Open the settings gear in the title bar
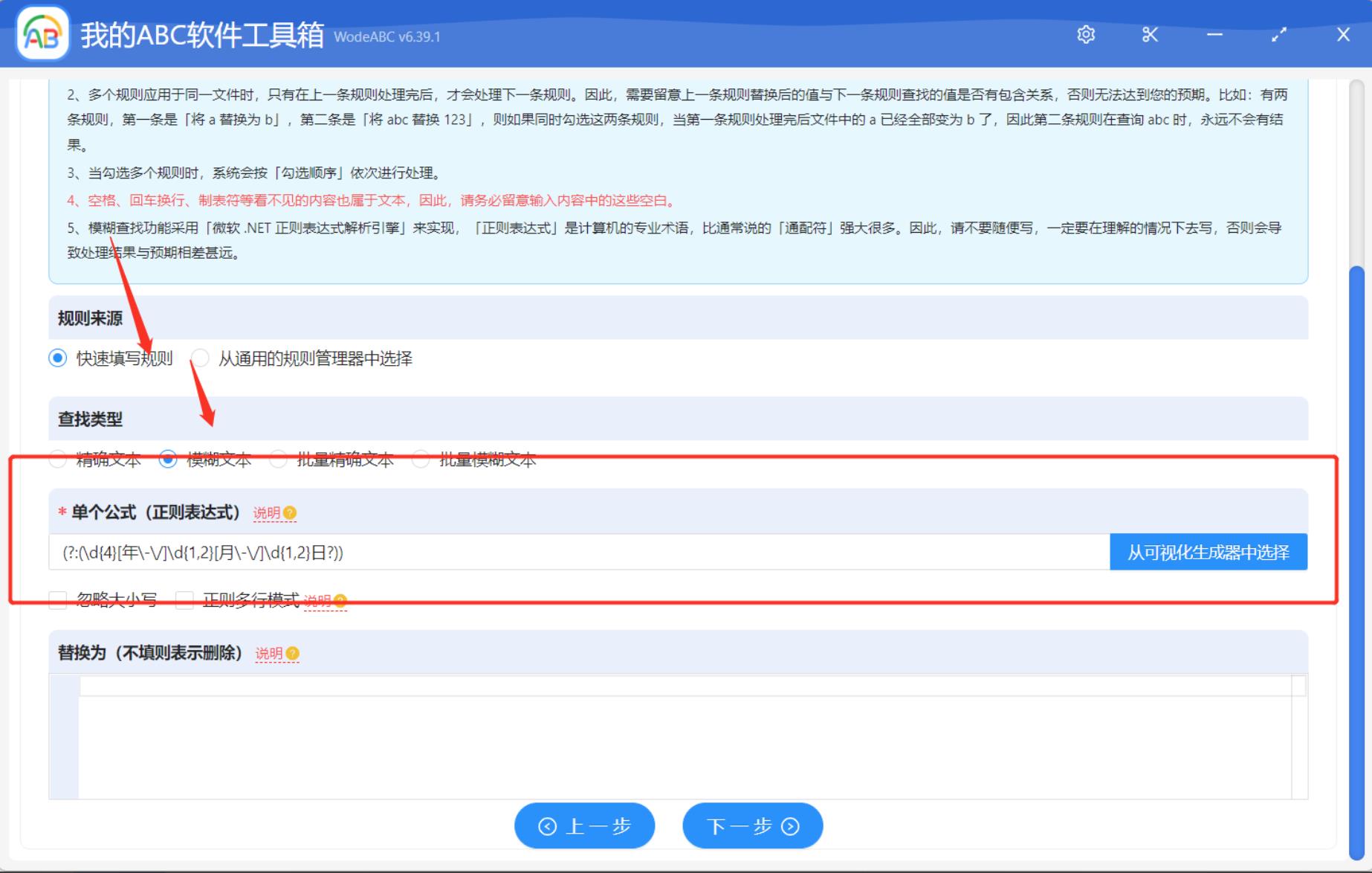The width and height of the screenshot is (1372, 873). [x=1086, y=34]
